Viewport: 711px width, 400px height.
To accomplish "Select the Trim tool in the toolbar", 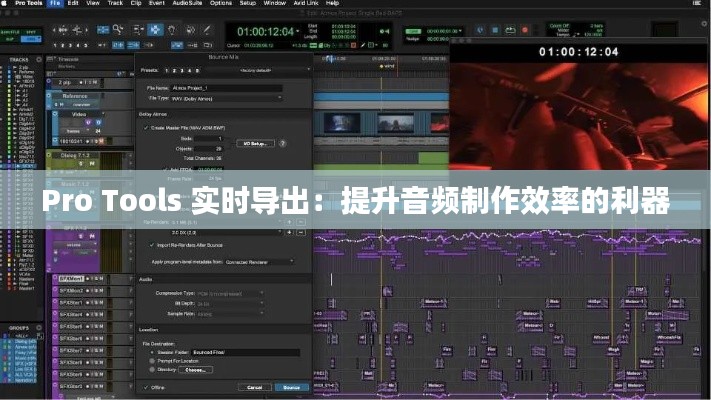I will 138,30.
